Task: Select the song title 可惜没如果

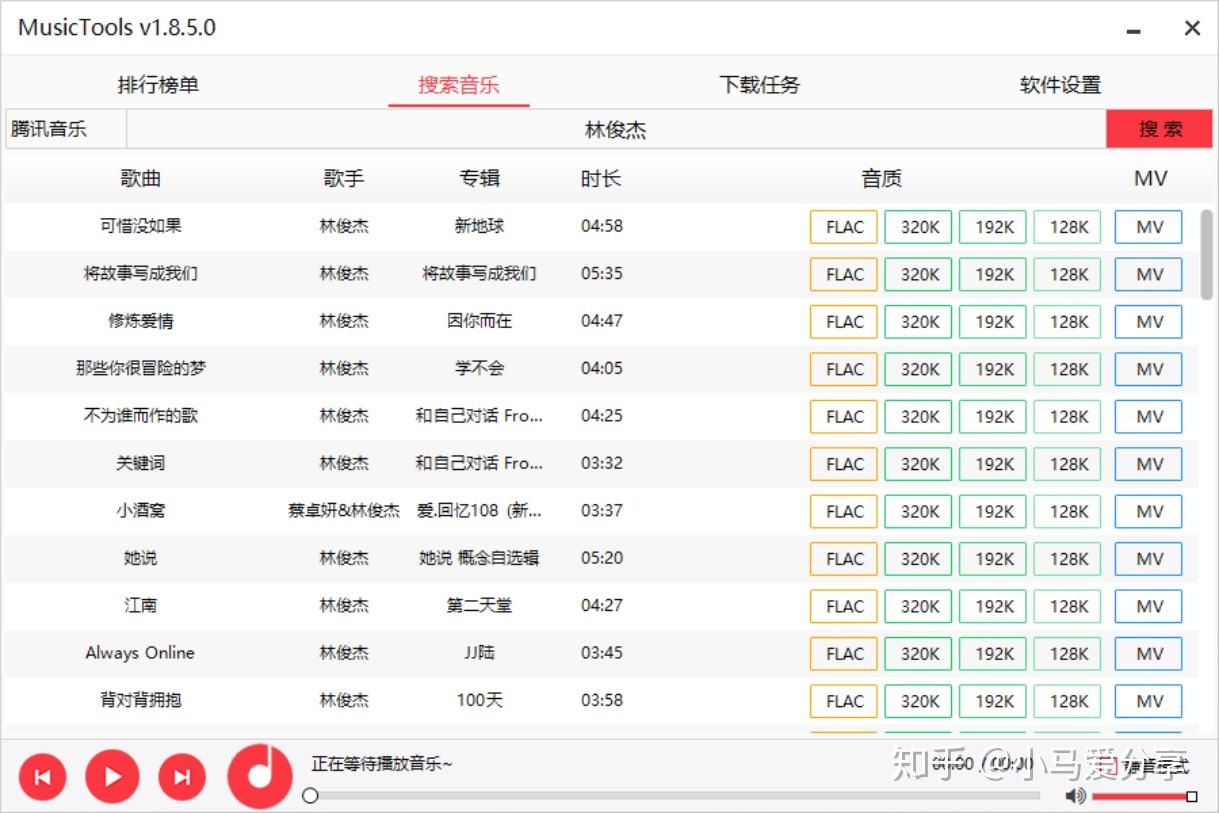Action: [x=141, y=226]
